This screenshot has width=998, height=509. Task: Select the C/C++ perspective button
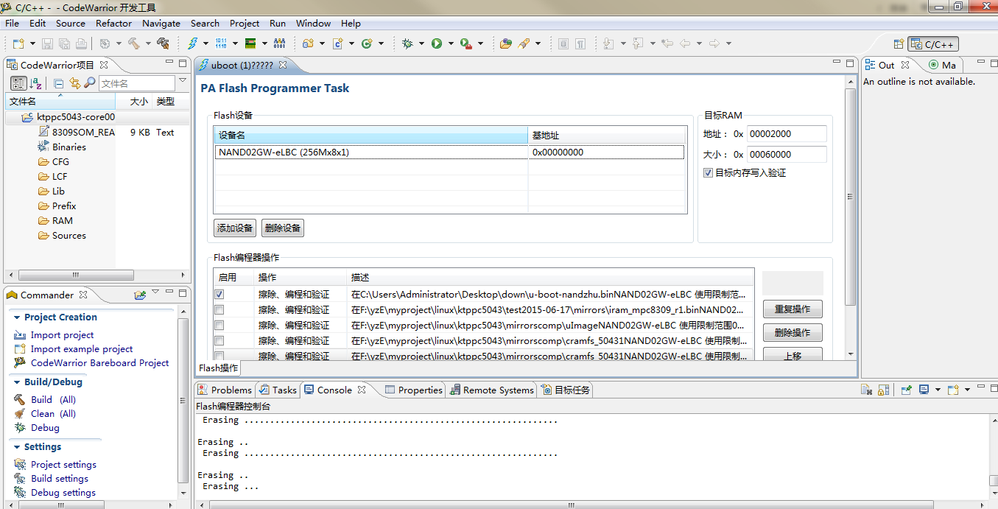pyautogui.click(x=933, y=45)
